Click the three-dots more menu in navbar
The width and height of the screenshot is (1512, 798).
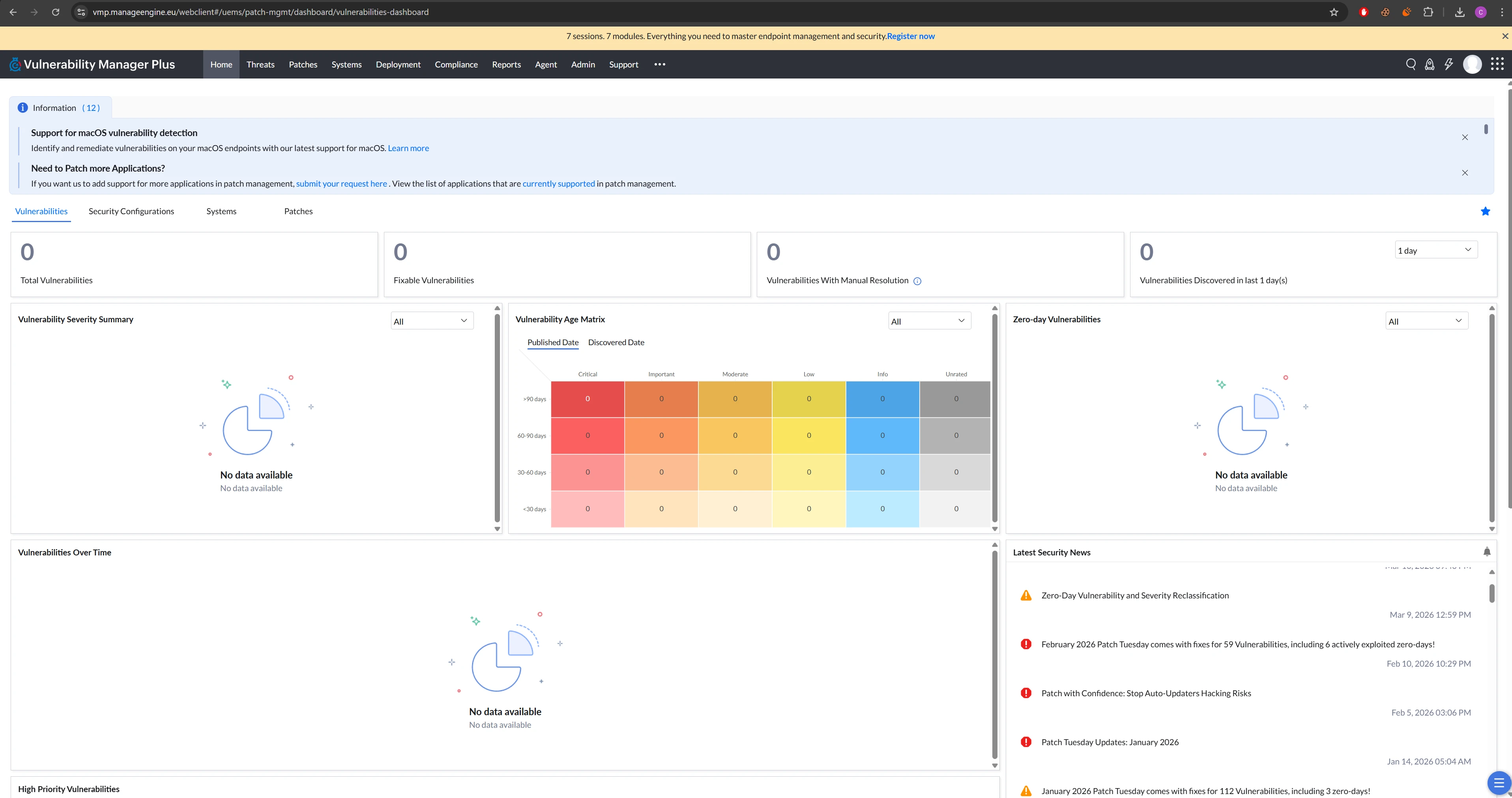tap(660, 65)
